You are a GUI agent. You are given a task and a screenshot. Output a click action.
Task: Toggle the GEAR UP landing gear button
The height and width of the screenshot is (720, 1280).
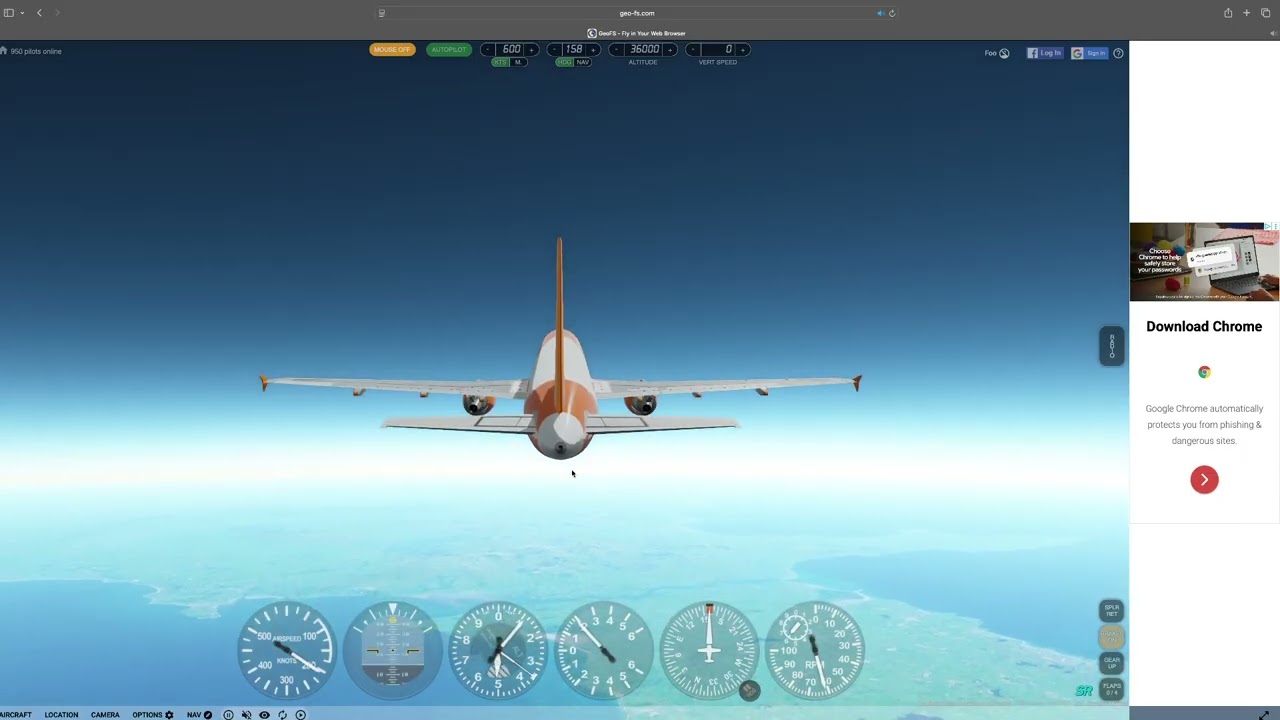point(1111,662)
